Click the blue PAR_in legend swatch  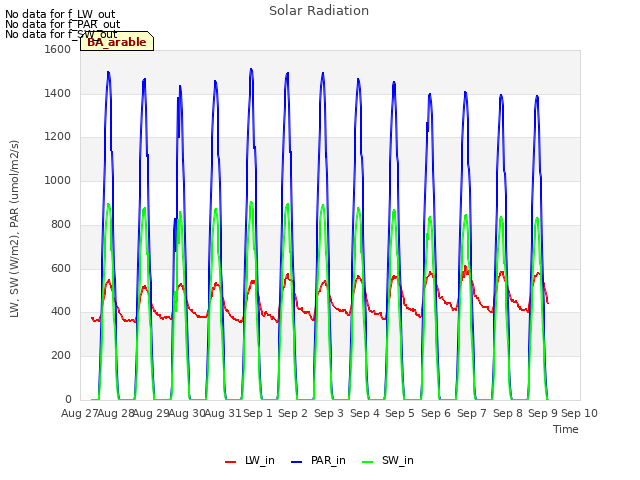[296, 462]
